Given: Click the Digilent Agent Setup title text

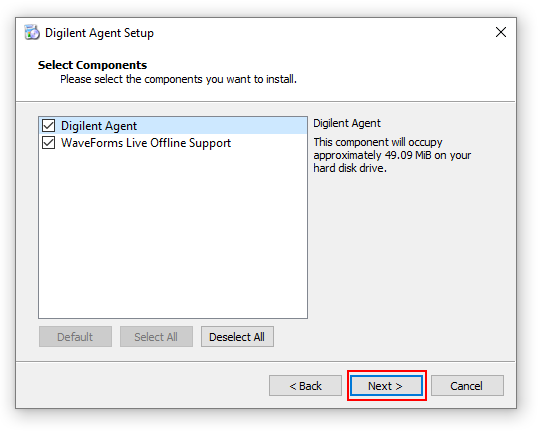Looking at the screenshot, I should [99, 33].
